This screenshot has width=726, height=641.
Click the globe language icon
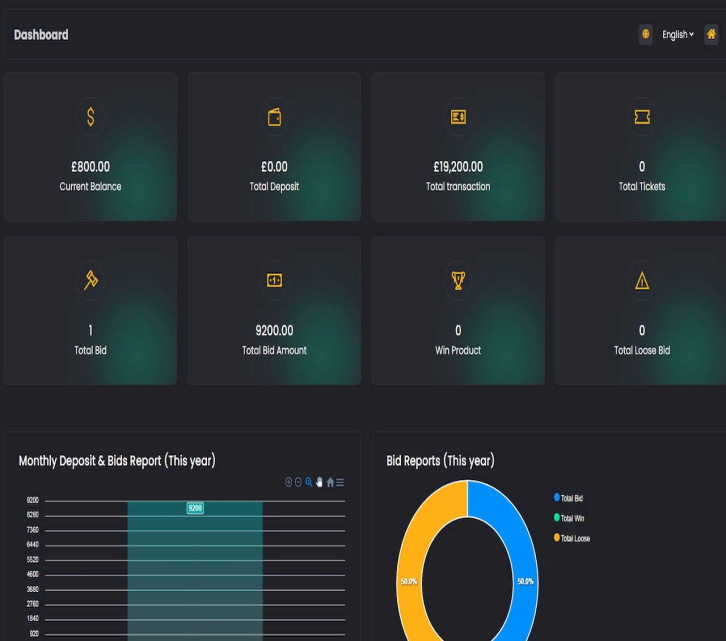click(x=645, y=34)
